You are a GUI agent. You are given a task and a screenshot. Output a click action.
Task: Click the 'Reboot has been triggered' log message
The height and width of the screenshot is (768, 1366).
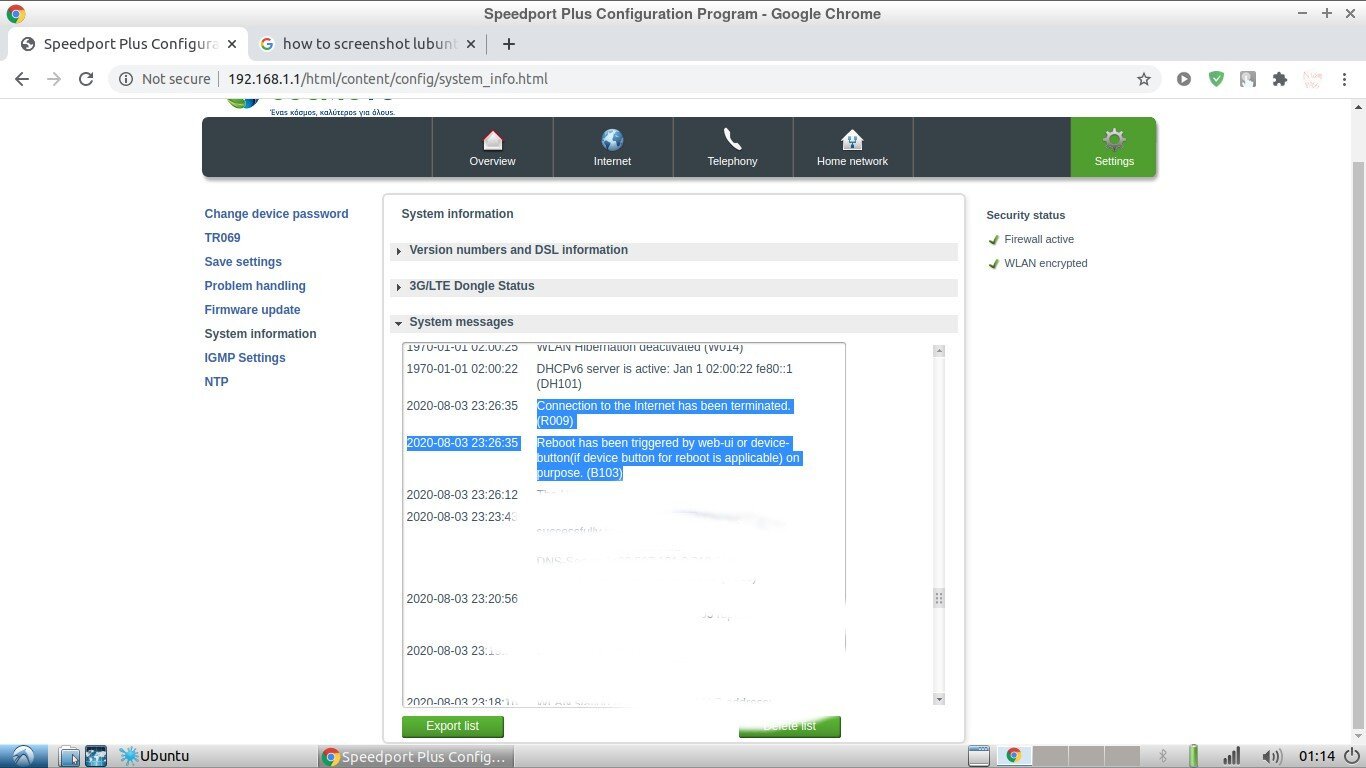669,458
